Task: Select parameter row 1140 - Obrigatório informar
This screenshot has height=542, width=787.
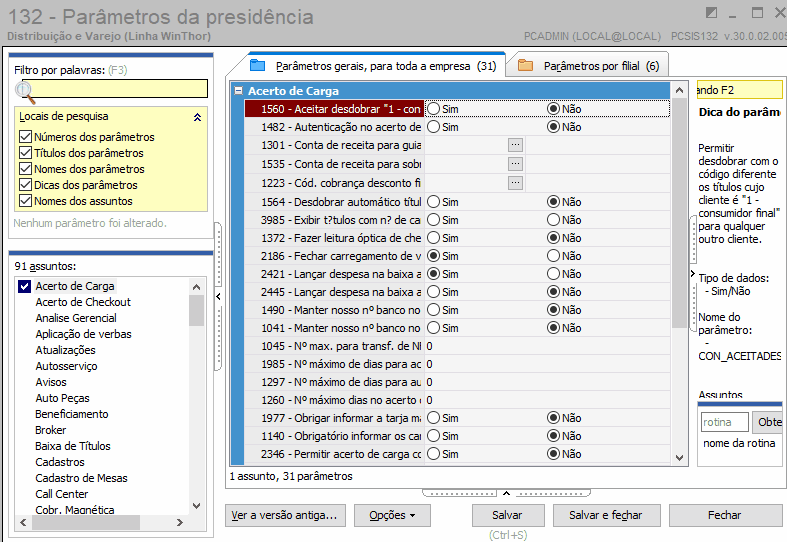Action: tap(335, 436)
